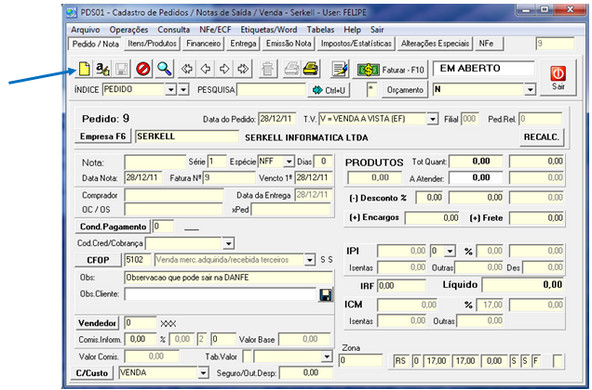Image resolution: width=592 pixels, height=390 pixels.
Task: Click the Vendedor button
Action: click(97, 323)
